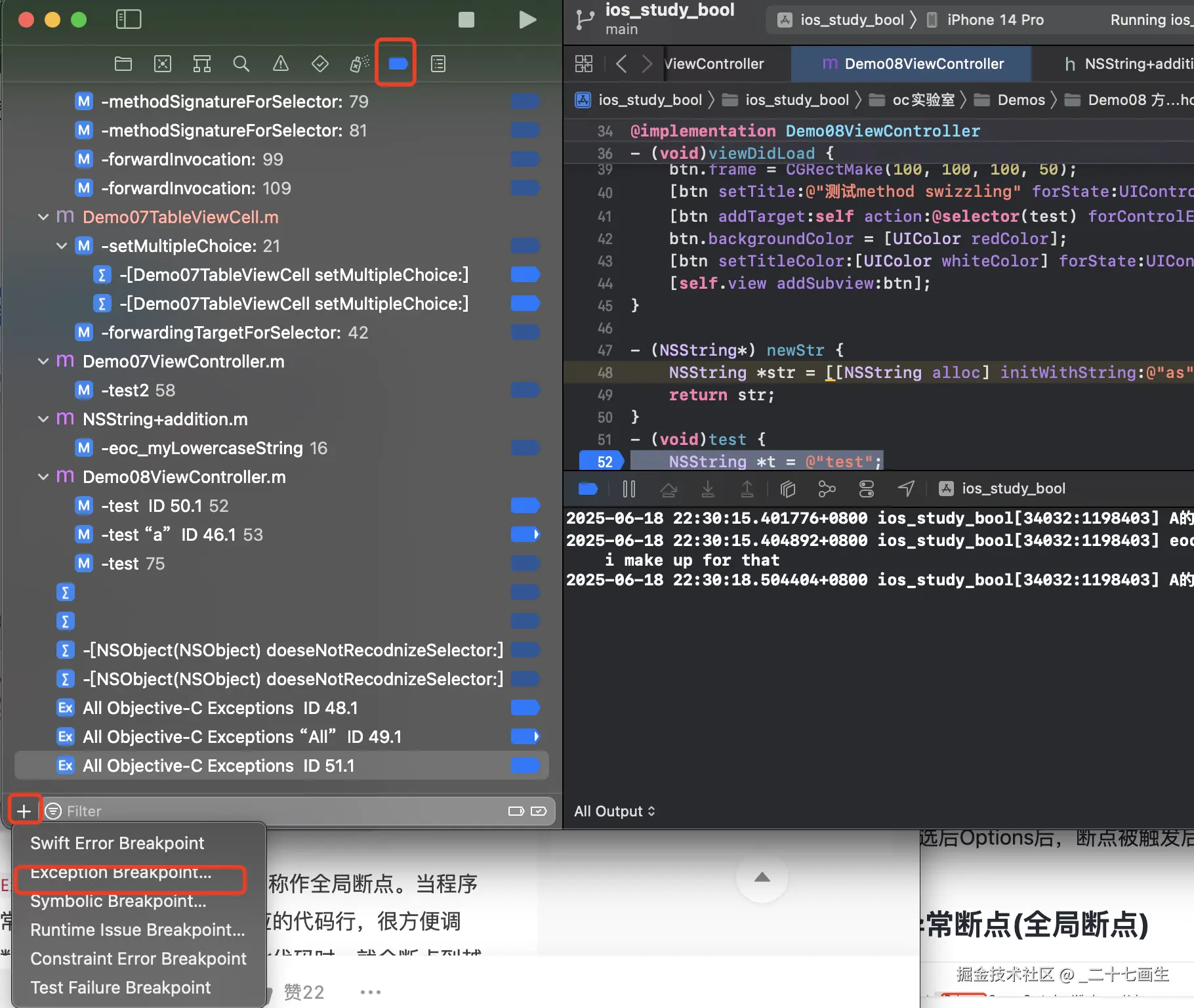
Task: Toggle breakpoint for -test2 58
Action: pos(525,390)
